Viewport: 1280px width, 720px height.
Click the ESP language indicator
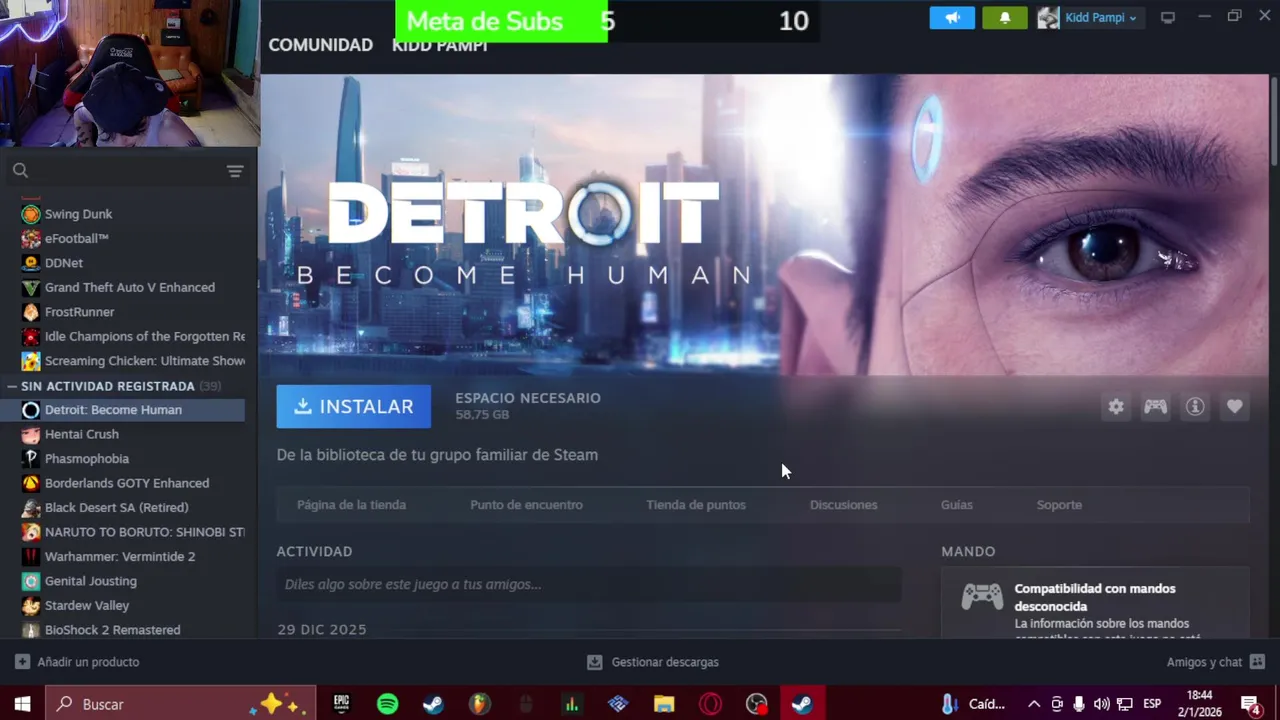tap(1152, 704)
